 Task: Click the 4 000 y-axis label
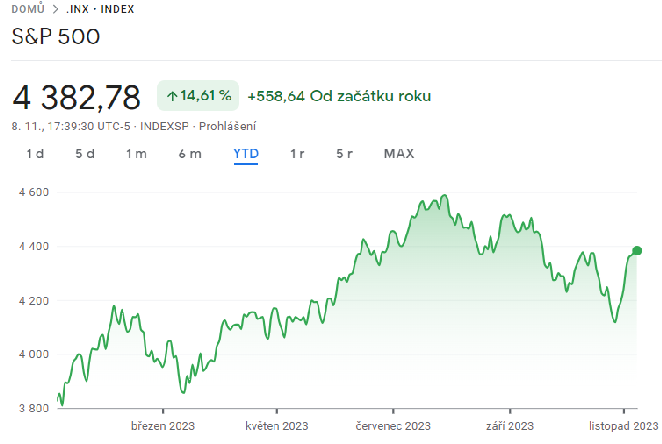pyautogui.click(x=34, y=354)
